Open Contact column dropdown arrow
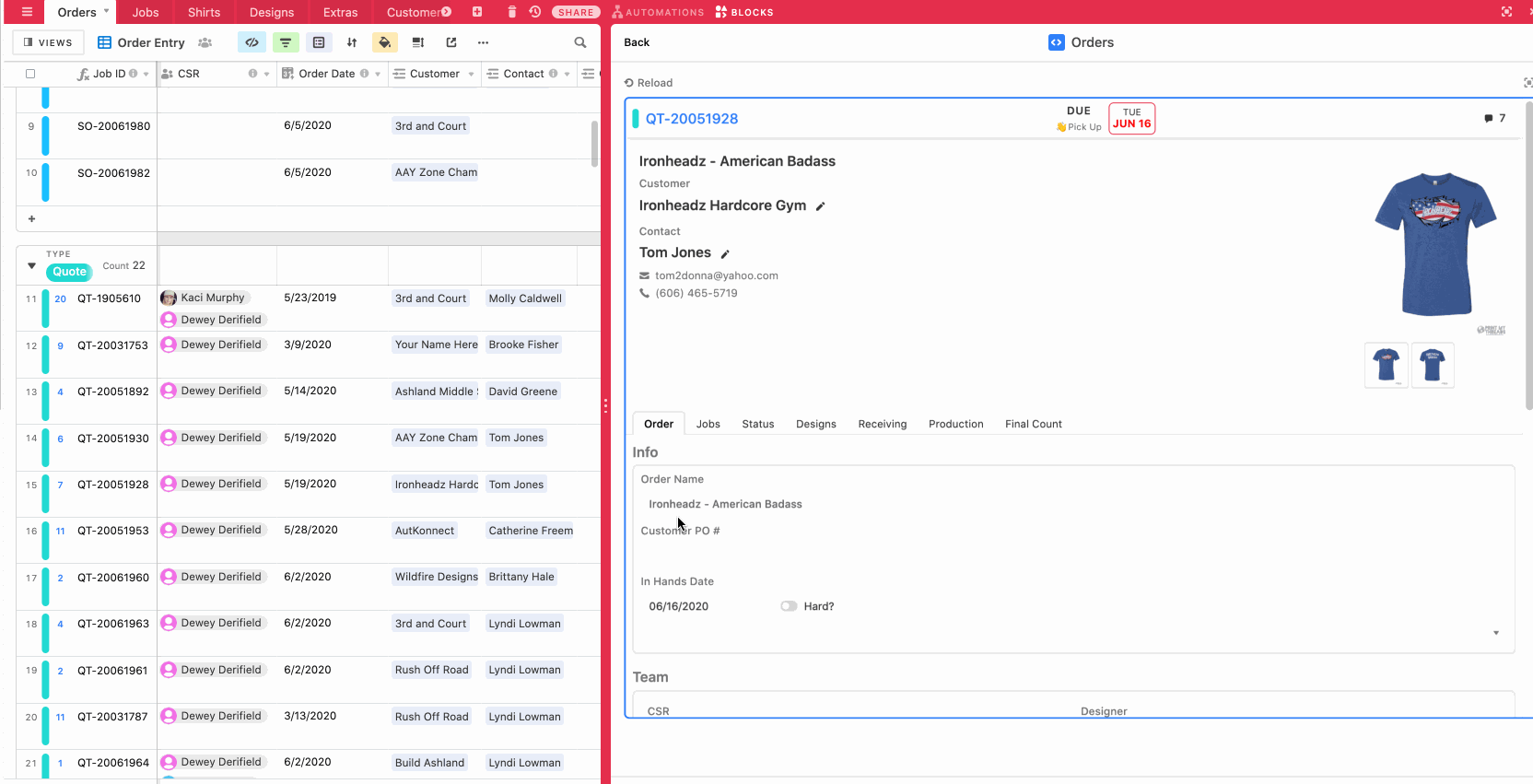Image resolution: width=1533 pixels, height=784 pixels. click(567, 74)
